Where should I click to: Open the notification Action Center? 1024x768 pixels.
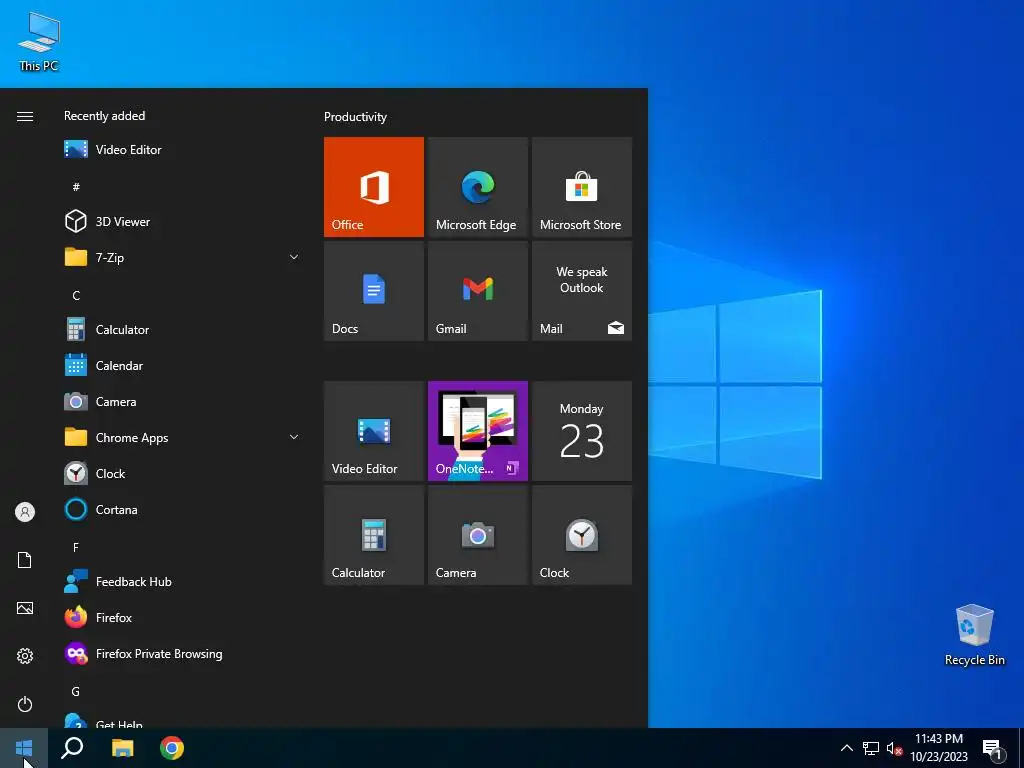(991, 748)
